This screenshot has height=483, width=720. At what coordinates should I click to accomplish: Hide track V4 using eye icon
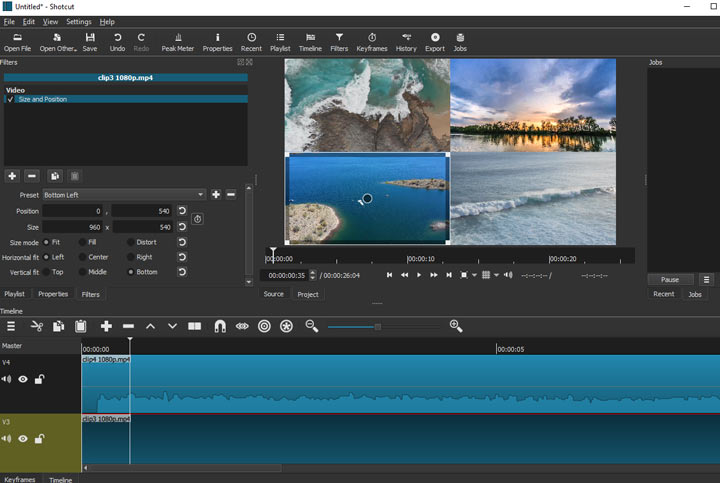(x=23, y=380)
